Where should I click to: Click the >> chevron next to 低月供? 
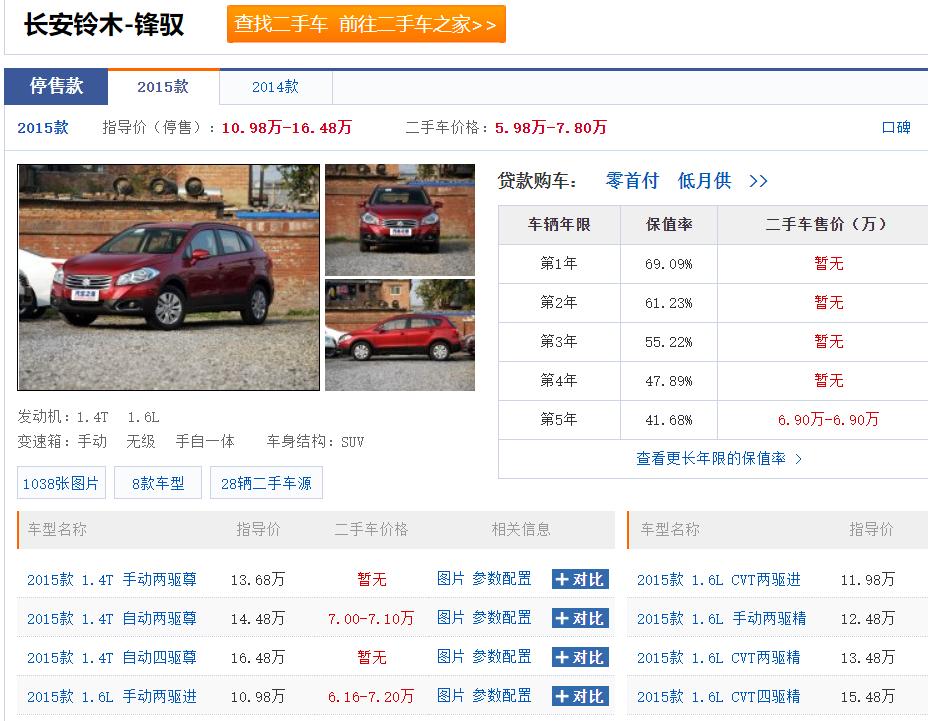(758, 181)
